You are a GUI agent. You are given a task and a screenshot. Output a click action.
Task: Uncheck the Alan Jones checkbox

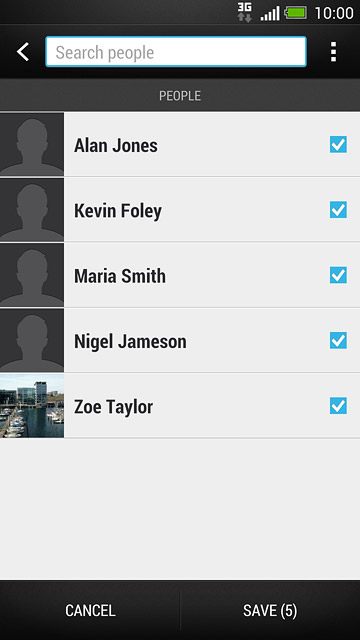point(338,144)
